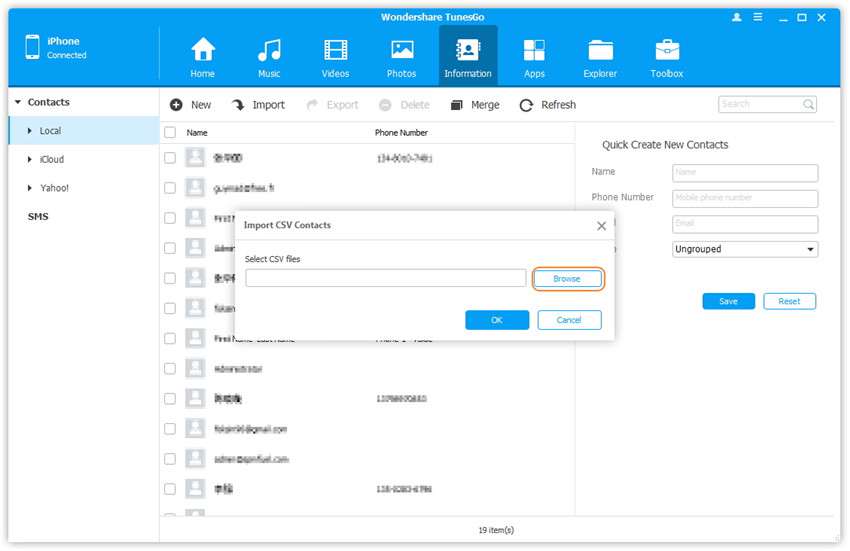
Task: Switch to the Information tab
Action: pos(468,56)
